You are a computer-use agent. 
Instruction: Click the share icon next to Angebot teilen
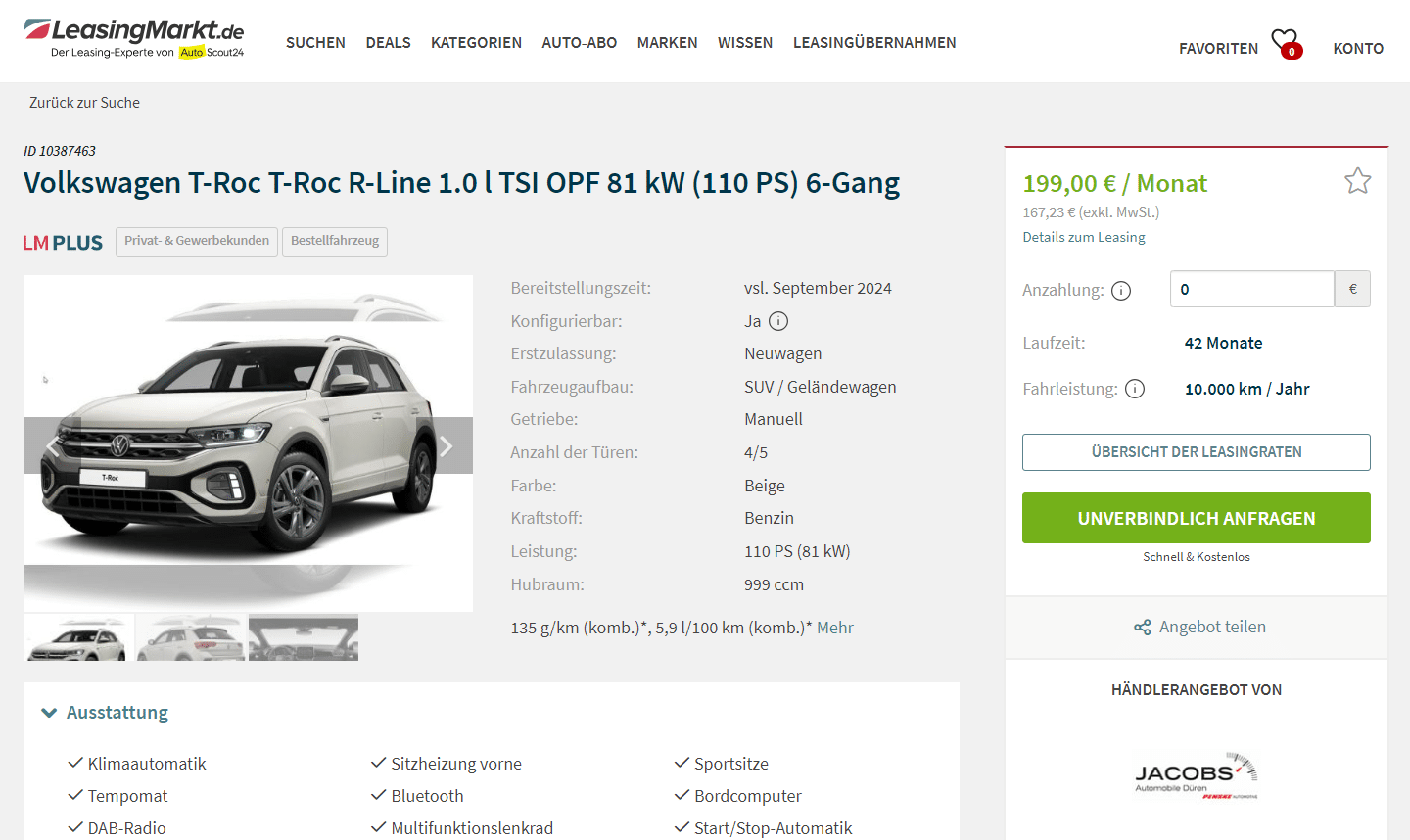(x=1143, y=628)
